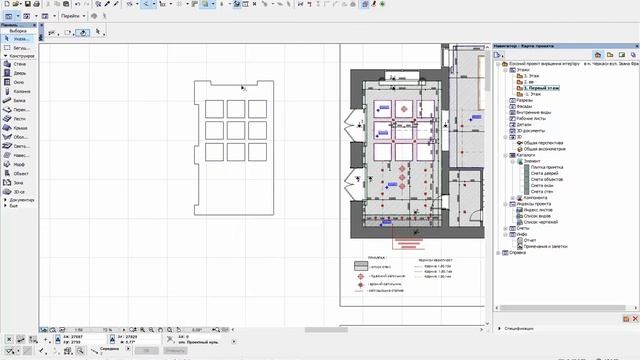Image resolution: width=640 pixels, height=360 pixels.
Task: Click the greyed OK button at bottom
Action: (146, 351)
